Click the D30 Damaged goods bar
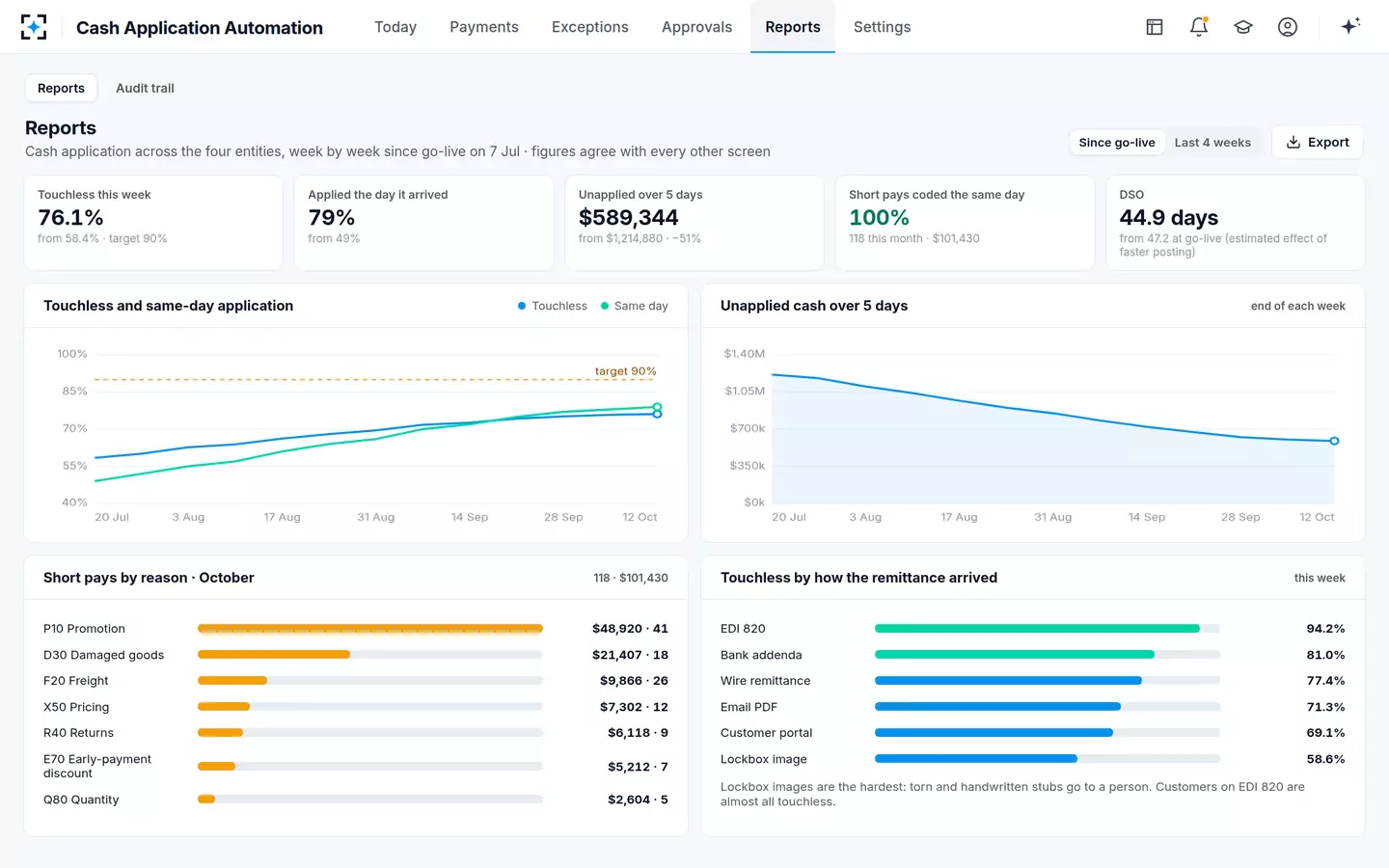 (370, 655)
